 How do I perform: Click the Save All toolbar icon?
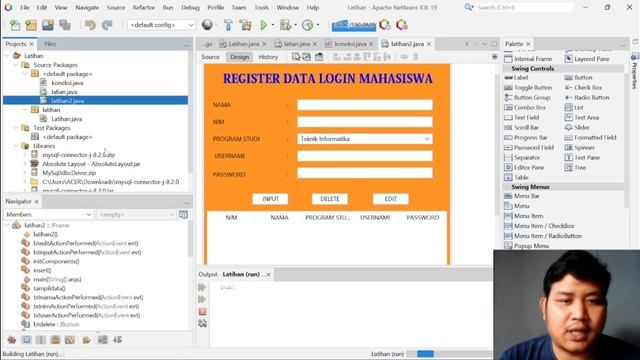65,25
